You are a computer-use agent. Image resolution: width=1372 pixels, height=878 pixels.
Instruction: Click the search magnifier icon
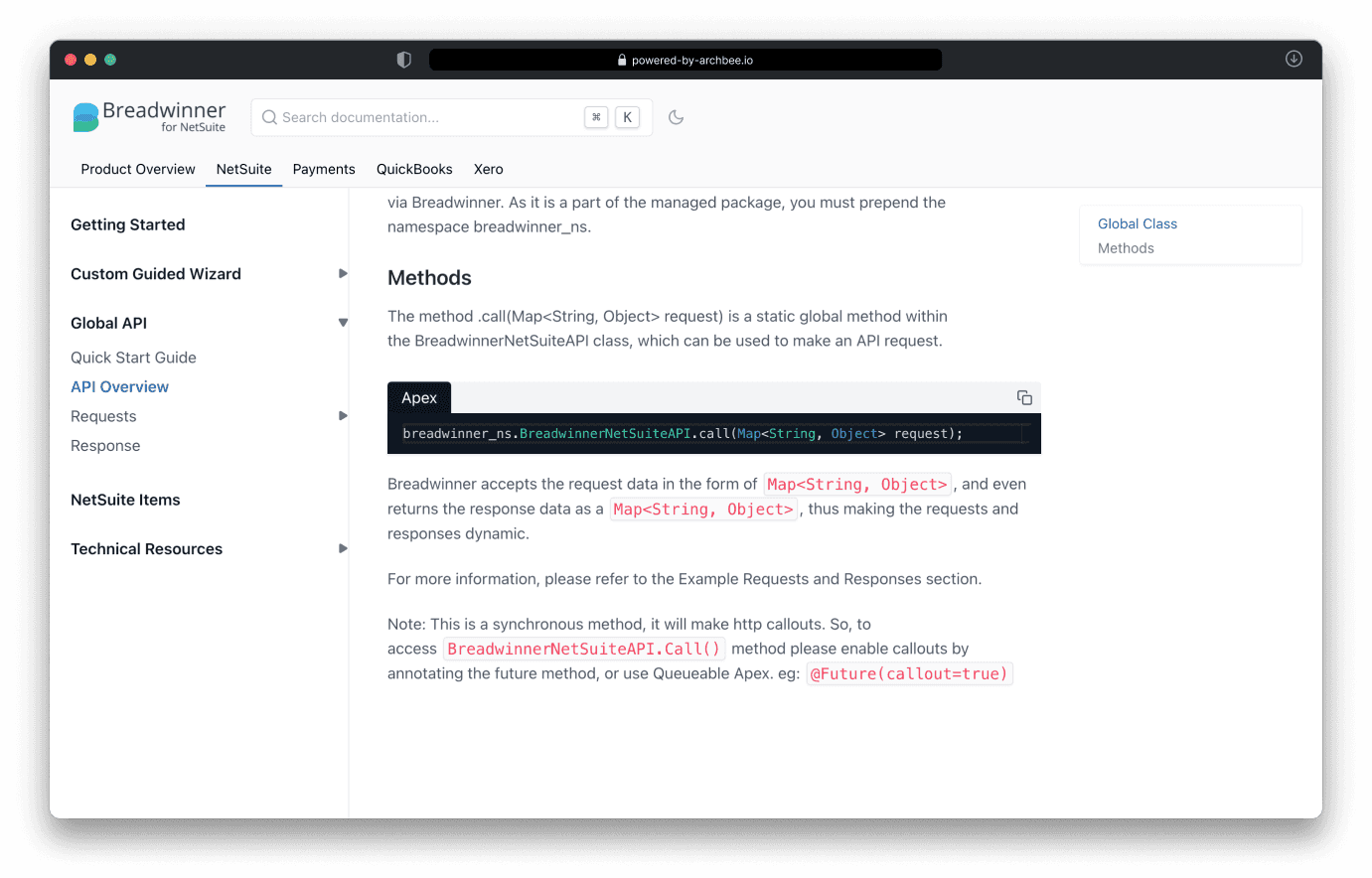pos(269,117)
